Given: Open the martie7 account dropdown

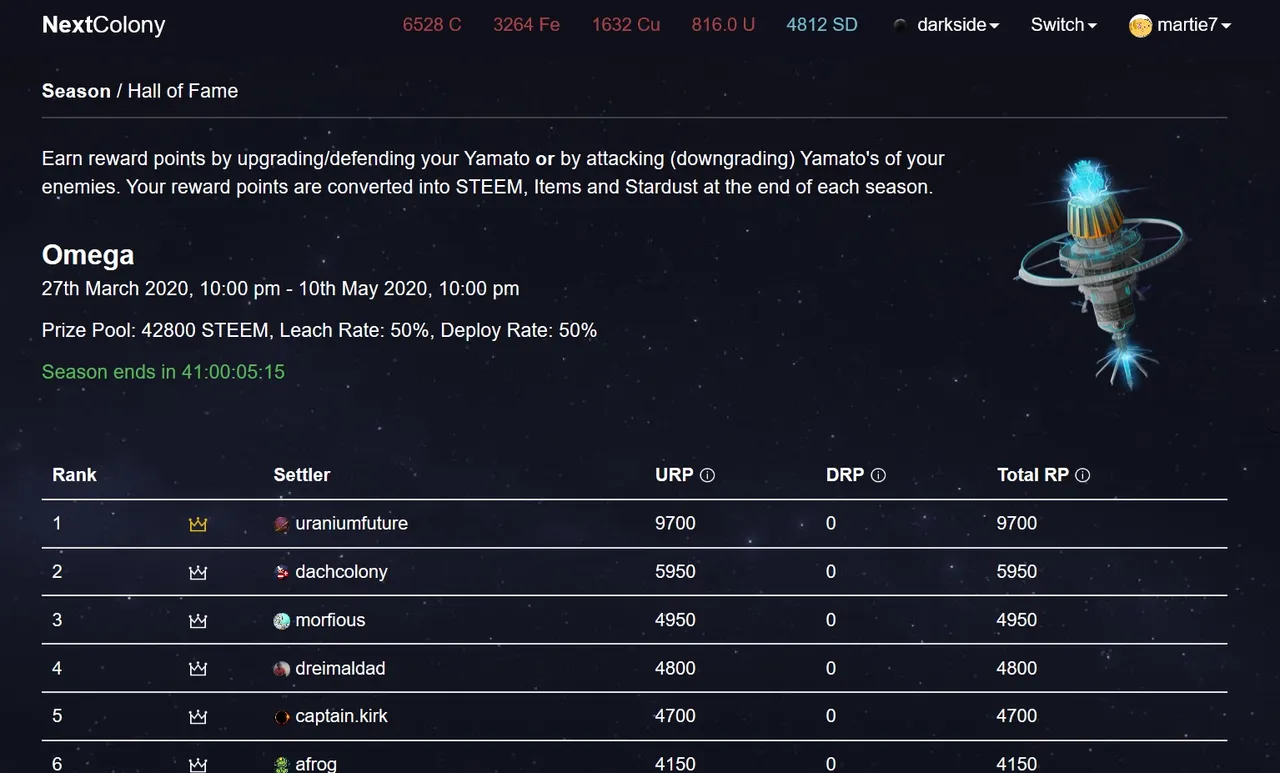Looking at the screenshot, I should tap(1180, 25).
